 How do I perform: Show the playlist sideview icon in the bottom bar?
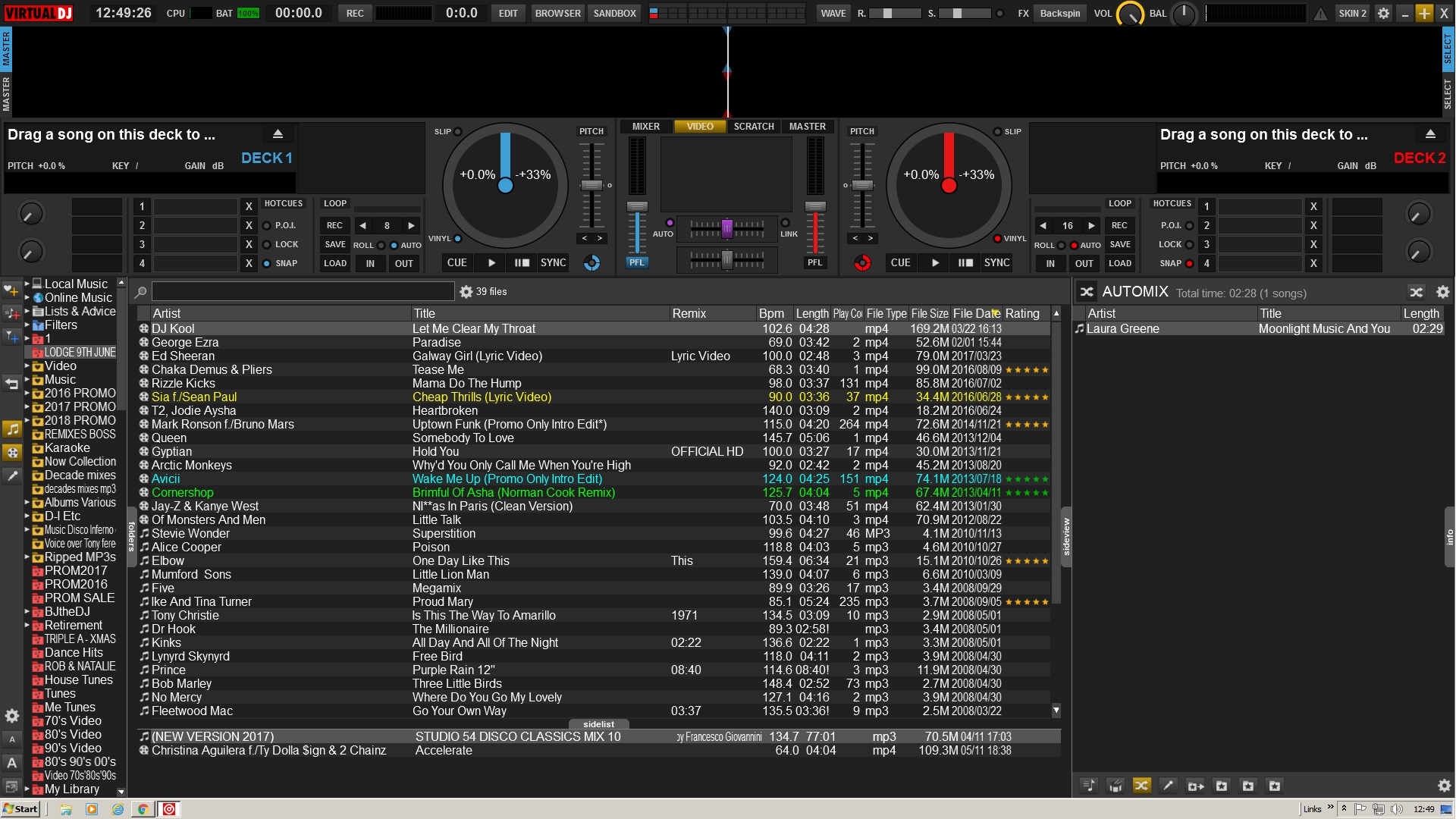[1089, 786]
